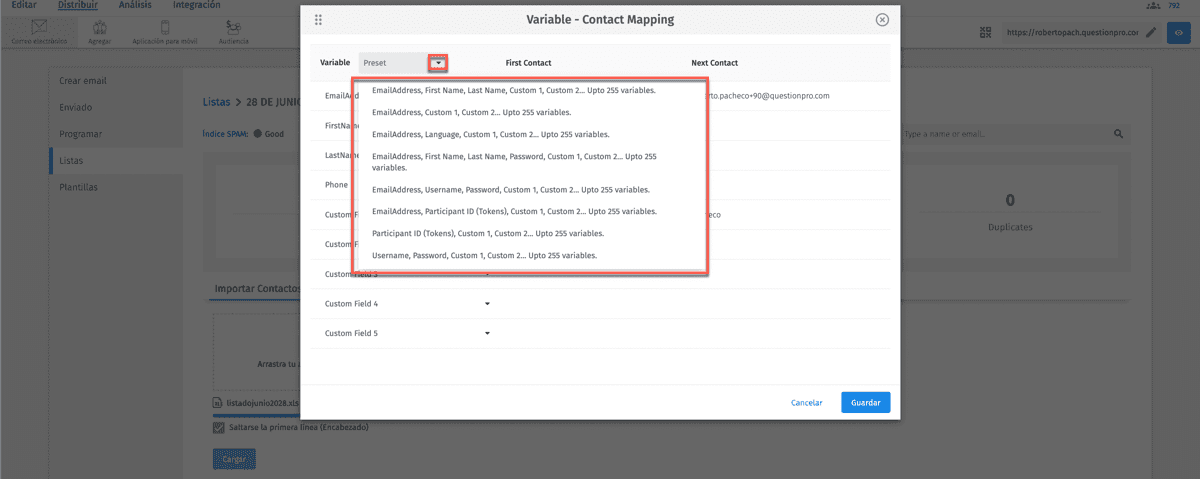Open Aplicación para móvil option
This screenshot has width=1200, height=479.
click(x=165, y=33)
